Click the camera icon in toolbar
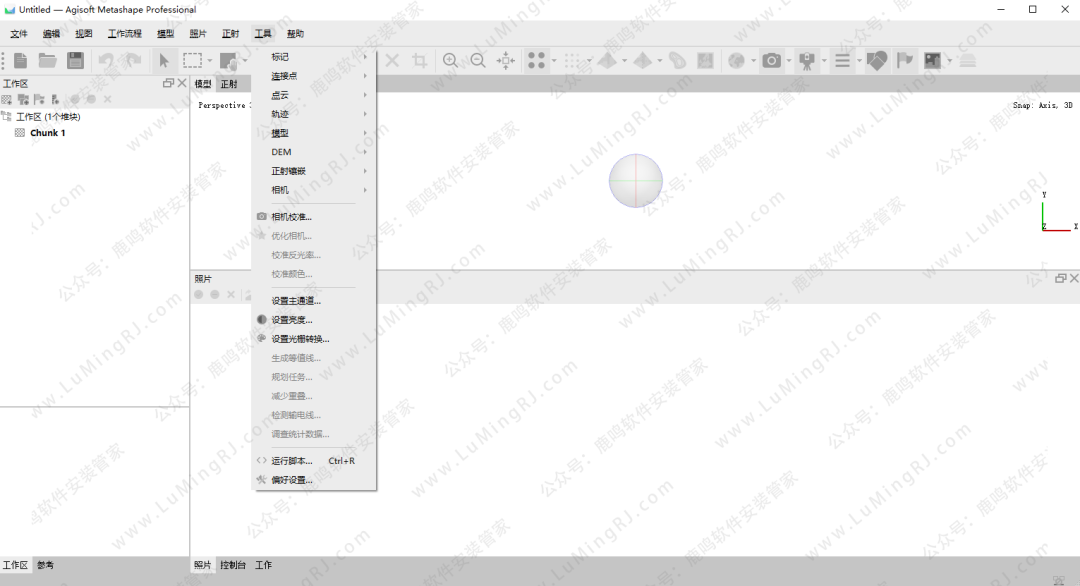Screen dimensions: 1080x586 coord(771,61)
